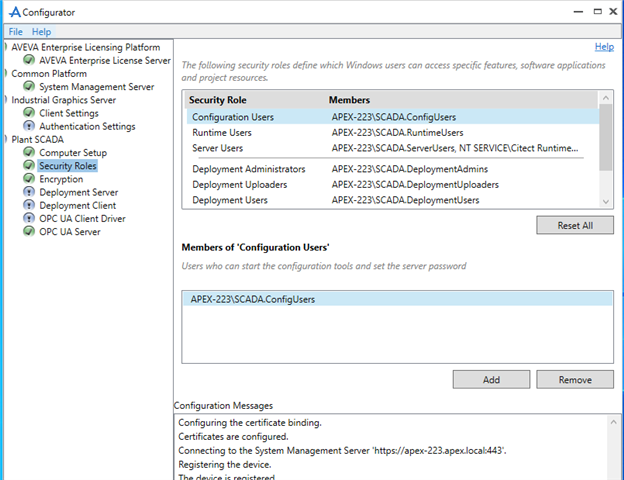Select the Configuration Users role row
Screen dimensions: 624x480
(x=392, y=117)
